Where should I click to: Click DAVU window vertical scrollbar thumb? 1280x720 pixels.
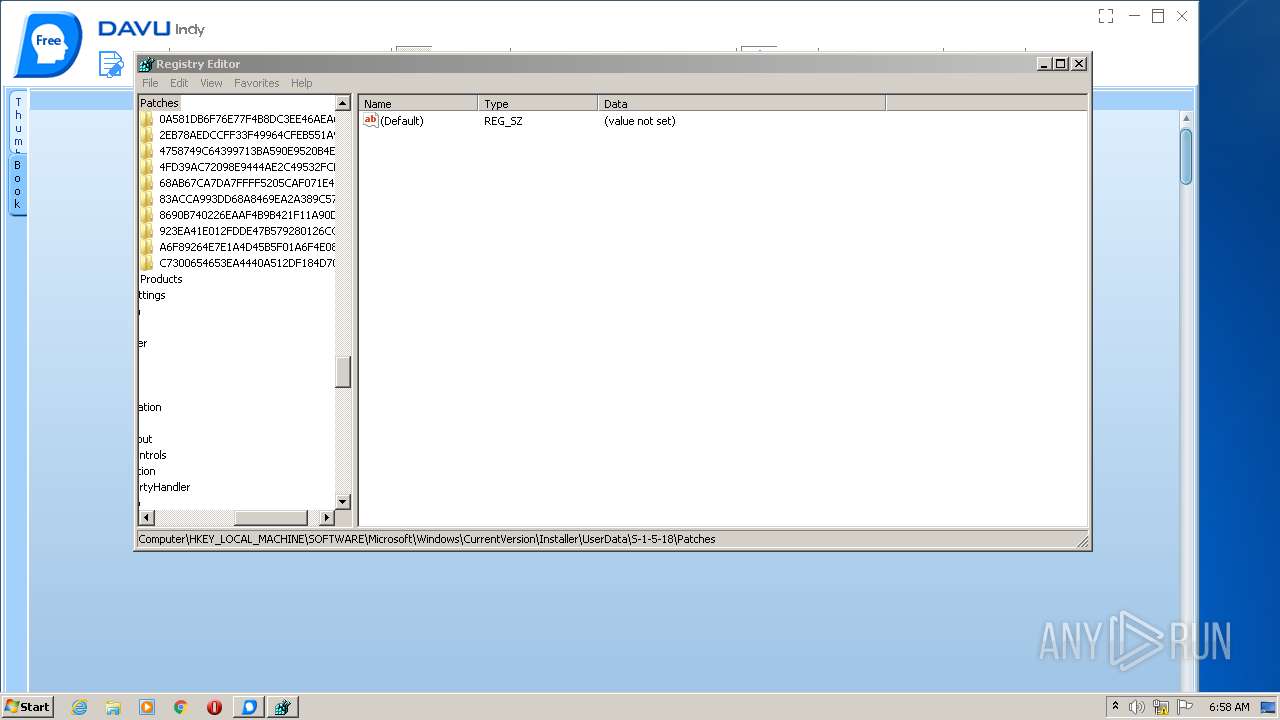tap(1186, 157)
